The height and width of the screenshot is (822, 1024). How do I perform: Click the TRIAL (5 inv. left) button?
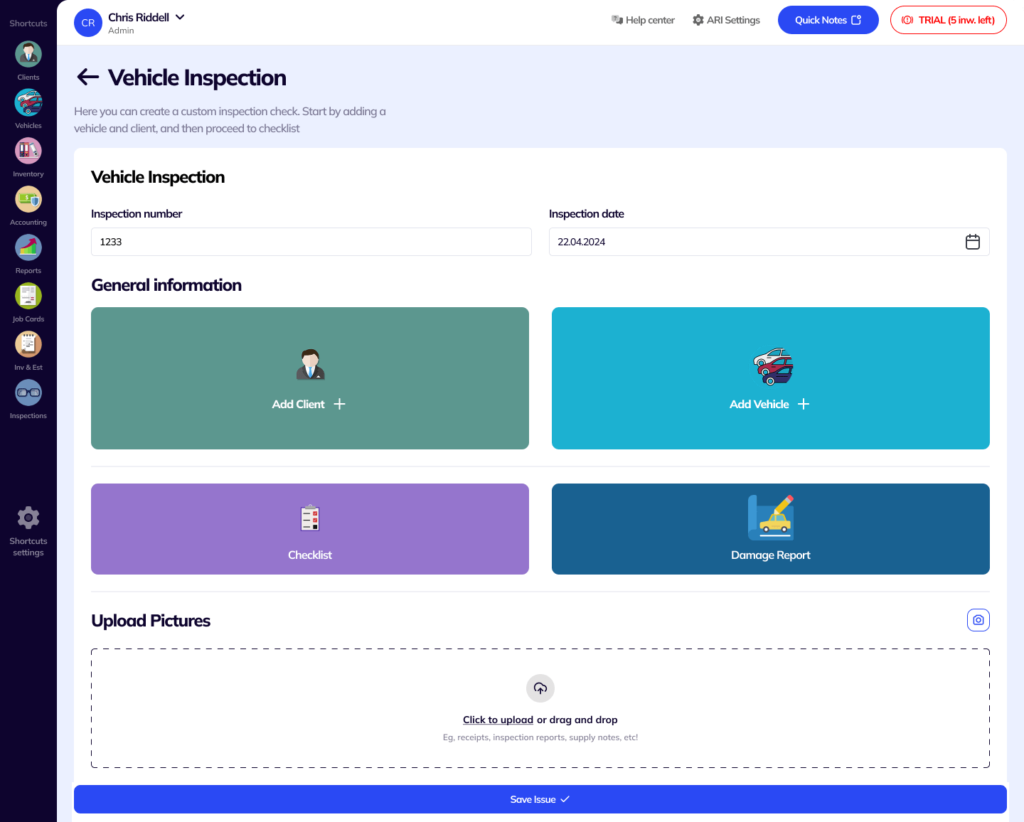coord(948,20)
